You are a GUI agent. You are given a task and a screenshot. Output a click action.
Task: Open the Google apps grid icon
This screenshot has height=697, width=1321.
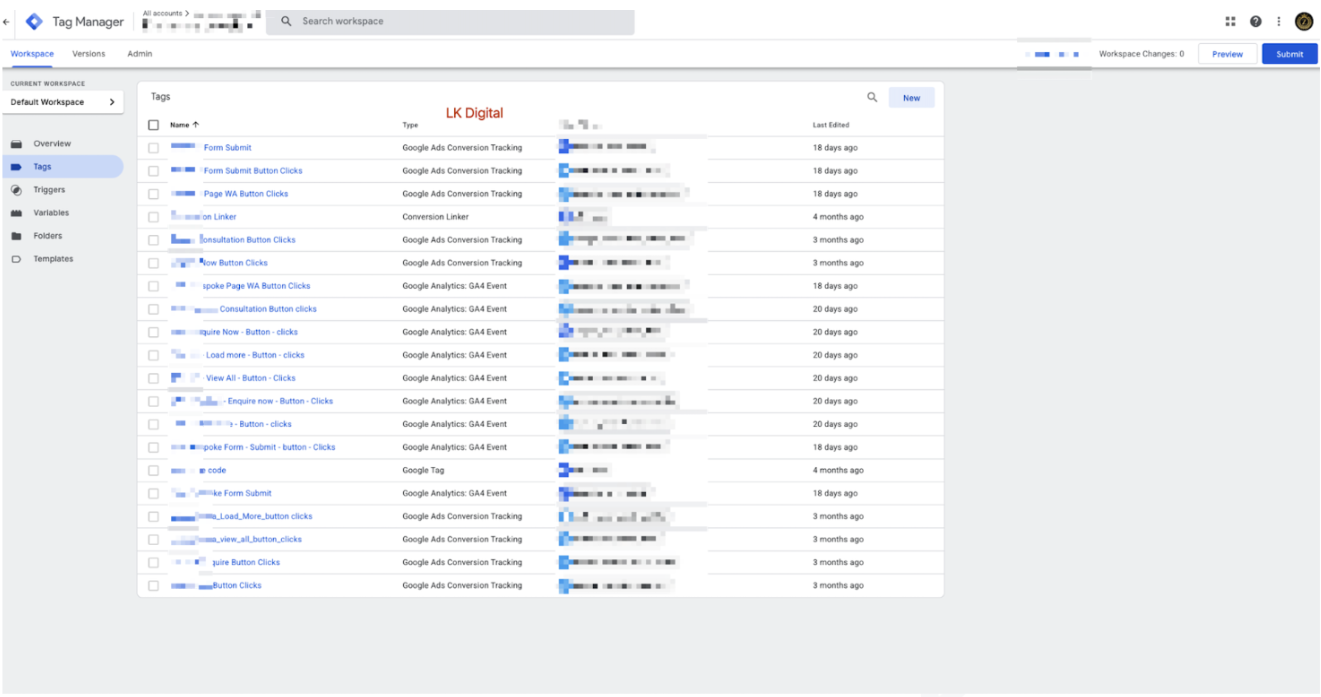(x=1230, y=21)
